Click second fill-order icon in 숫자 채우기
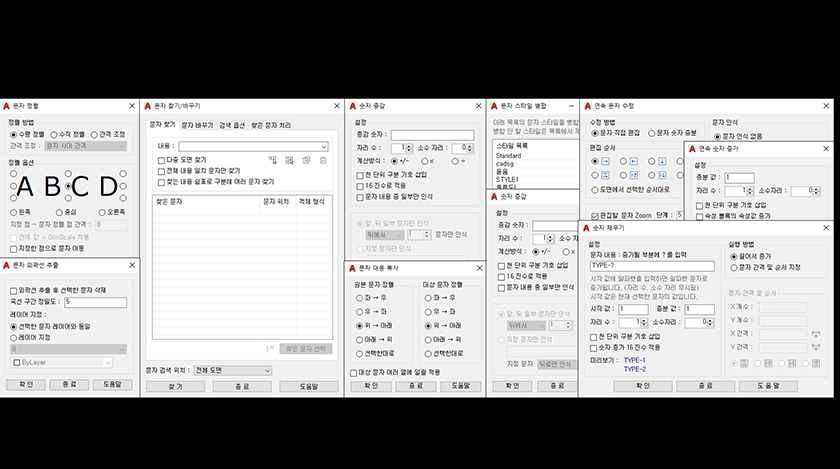Viewport: 840px width, 469px height. (x=768, y=363)
